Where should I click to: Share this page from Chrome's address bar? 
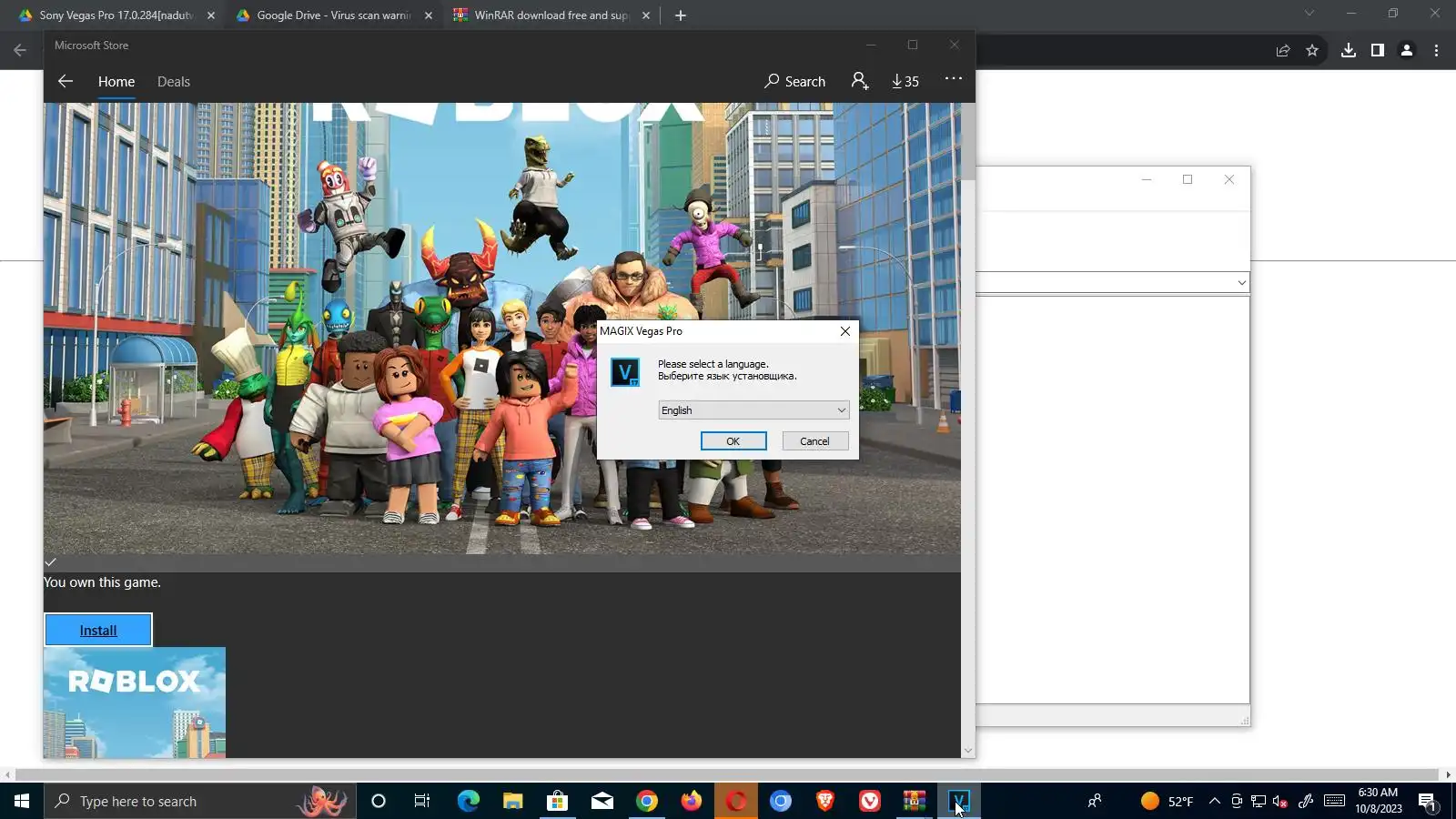(1283, 51)
